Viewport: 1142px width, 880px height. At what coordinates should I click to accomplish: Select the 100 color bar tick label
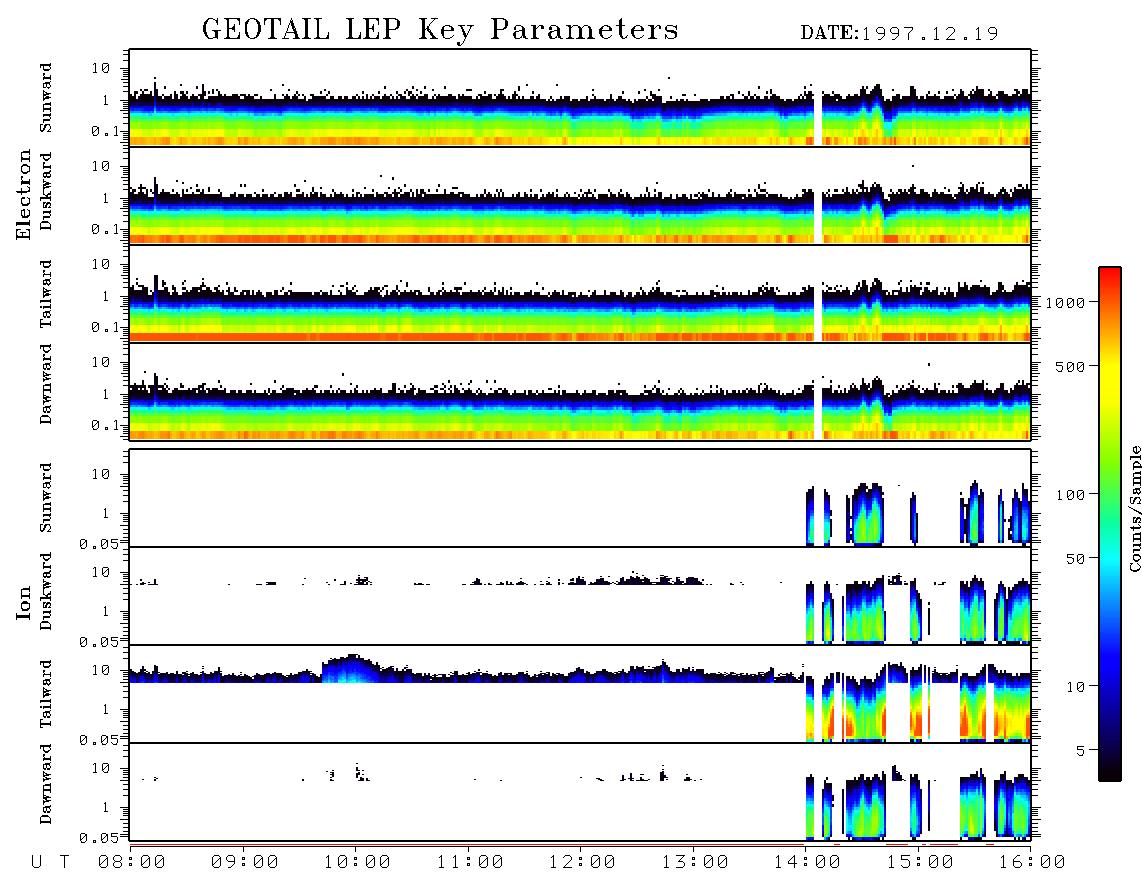tap(1071, 495)
